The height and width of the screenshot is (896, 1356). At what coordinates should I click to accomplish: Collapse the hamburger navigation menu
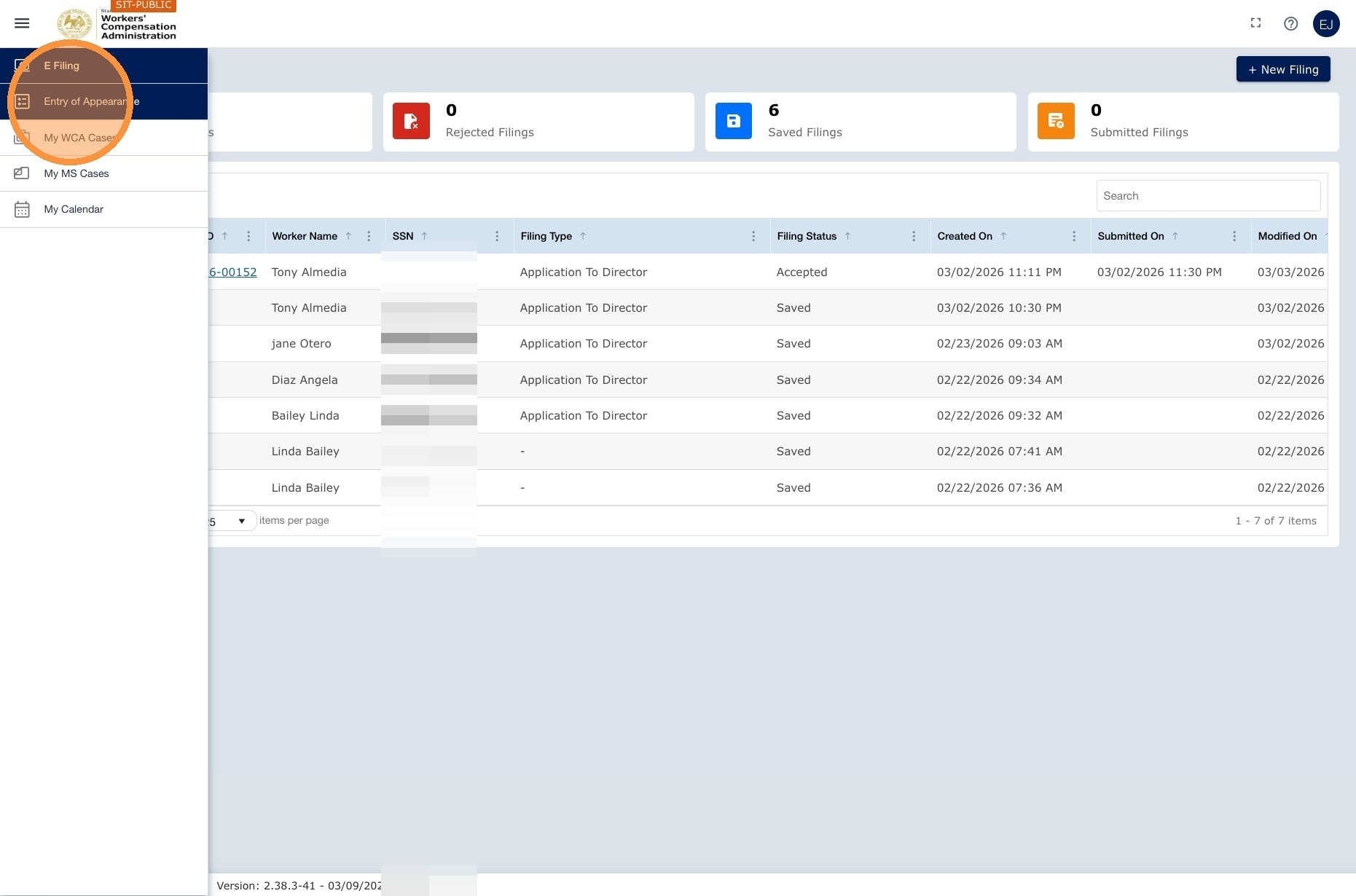[22, 23]
